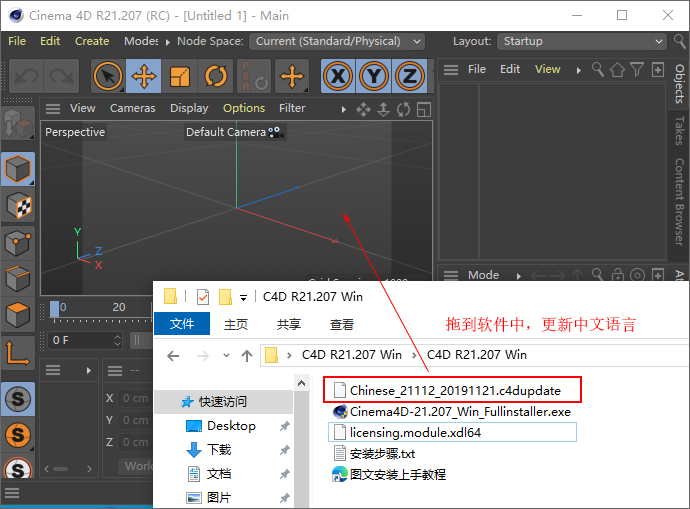Toggle the blue-highlighted S snap icon
Image resolution: width=690 pixels, height=509 pixels.
pyautogui.click(x=18, y=399)
